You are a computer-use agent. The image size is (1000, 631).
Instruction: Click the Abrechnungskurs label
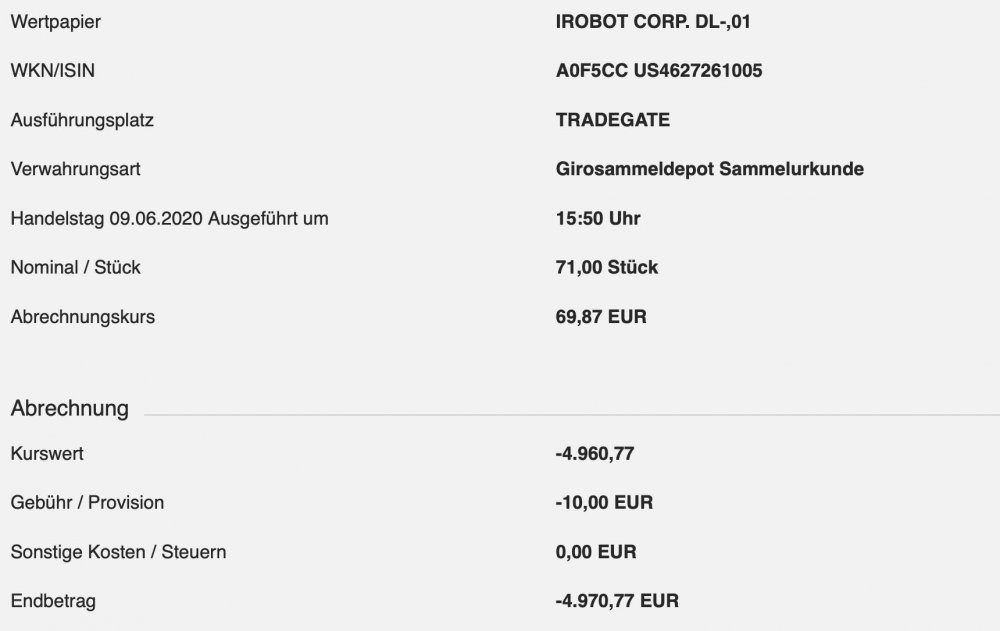point(83,317)
